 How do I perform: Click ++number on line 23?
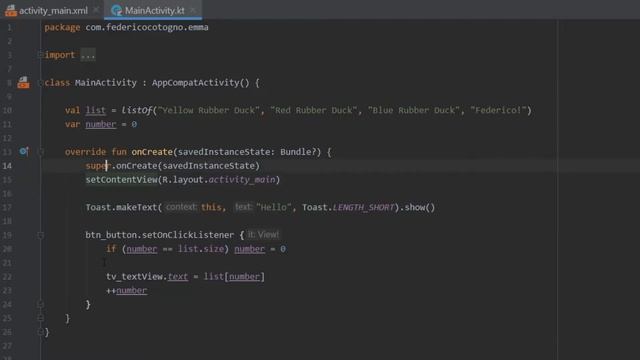tap(126, 291)
